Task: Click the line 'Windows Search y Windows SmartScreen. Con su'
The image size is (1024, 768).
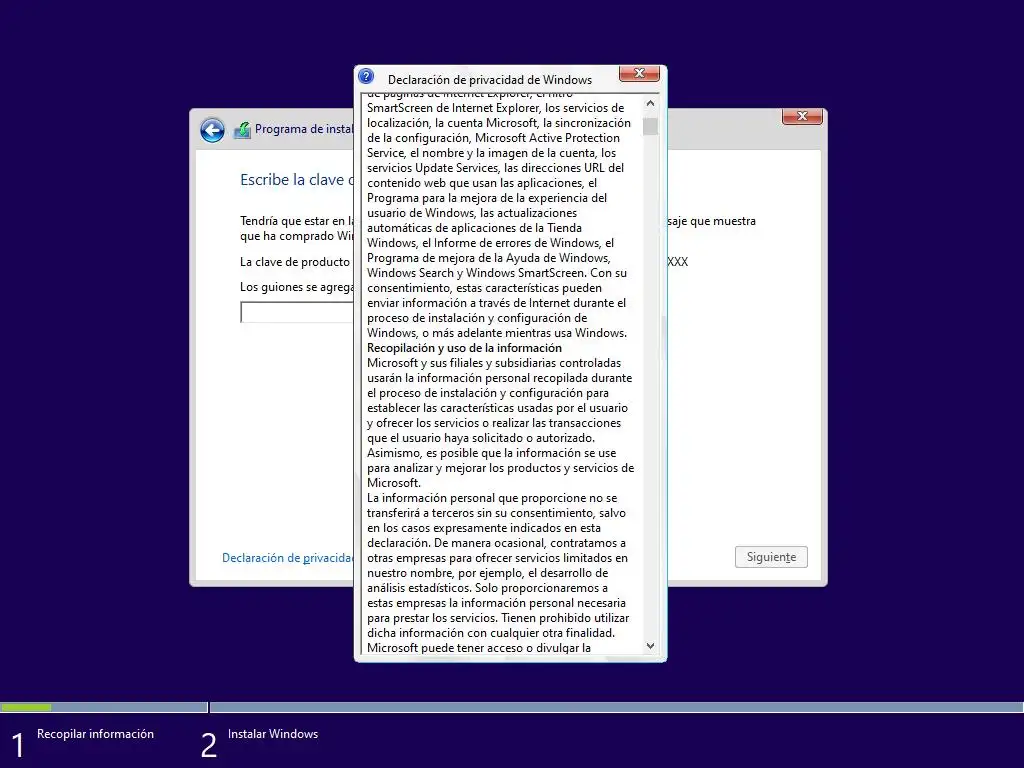Action: point(497,273)
